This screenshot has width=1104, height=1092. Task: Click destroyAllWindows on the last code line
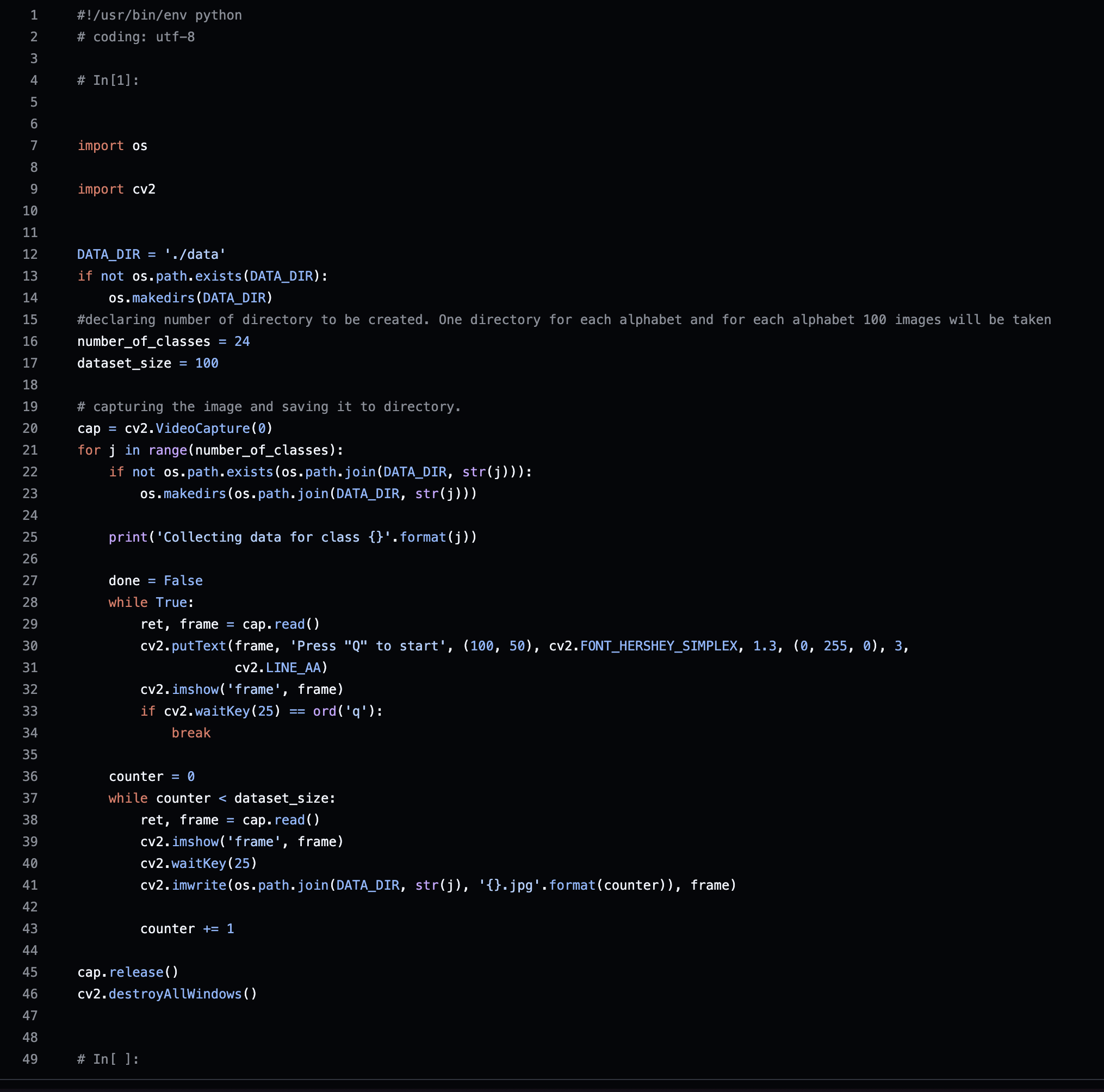[x=175, y=994]
